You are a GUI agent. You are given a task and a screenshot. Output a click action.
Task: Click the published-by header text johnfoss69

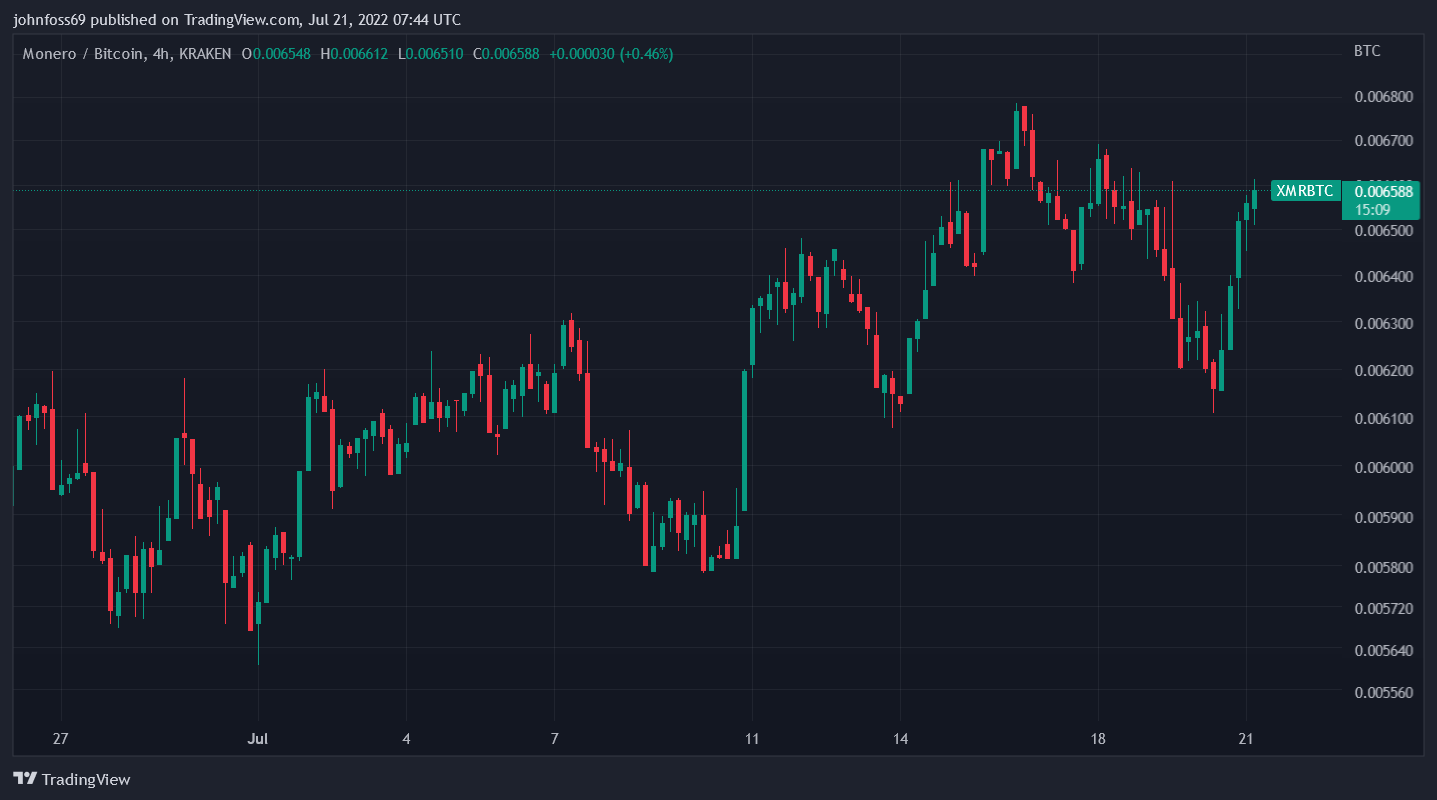(x=48, y=20)
